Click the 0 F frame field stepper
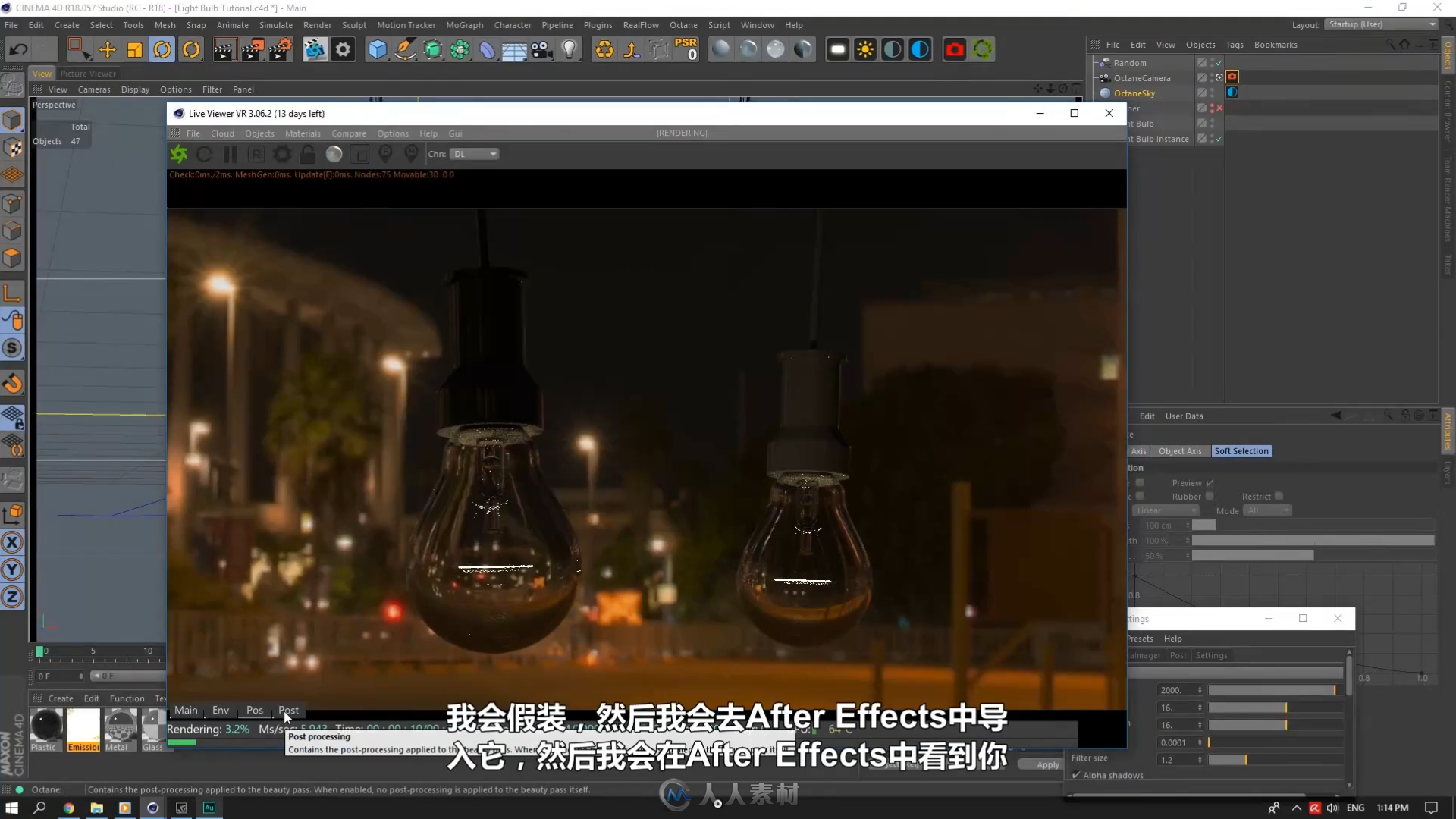 [x=81, y=676]
